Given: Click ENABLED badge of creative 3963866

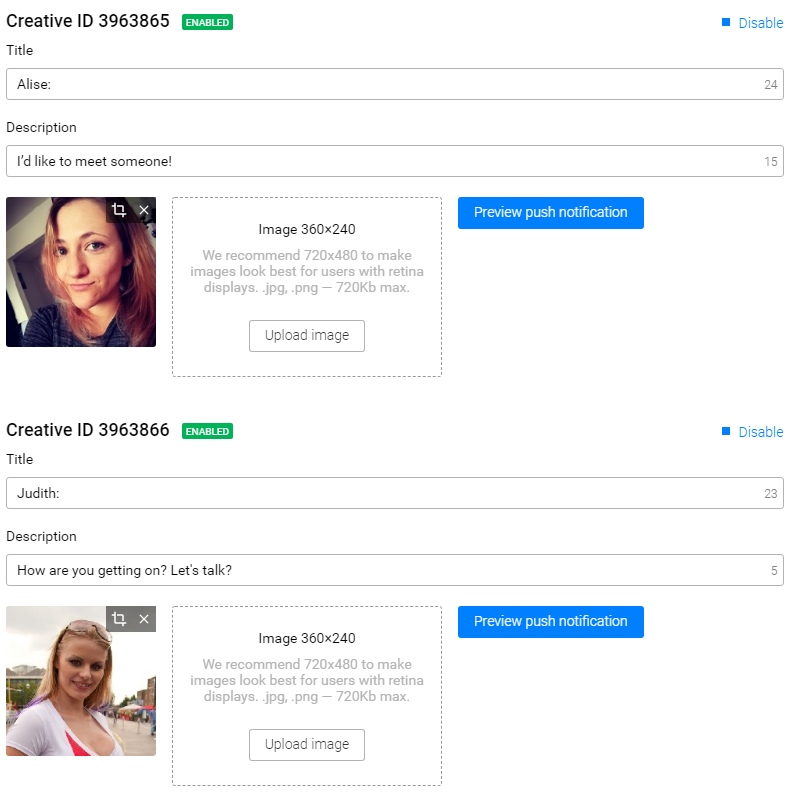Looking at the screenshot, I should [x=207, y=431].
